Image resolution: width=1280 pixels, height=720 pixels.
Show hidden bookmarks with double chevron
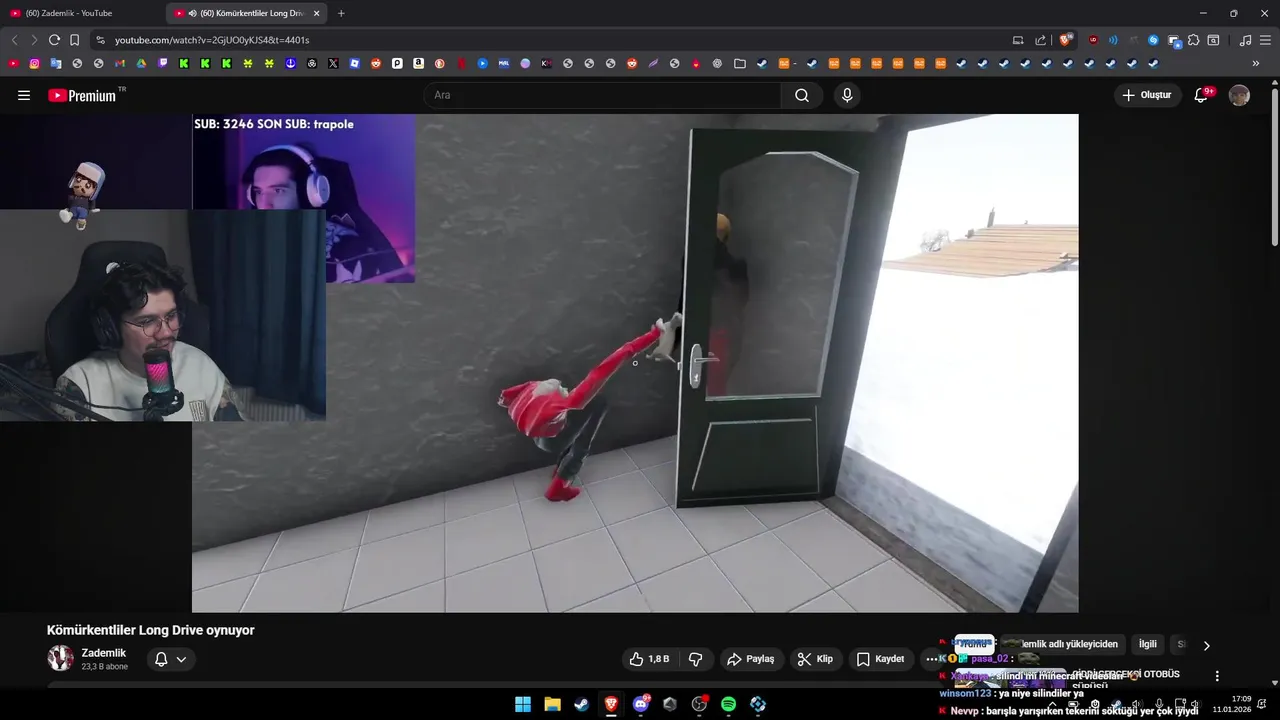1256,63
